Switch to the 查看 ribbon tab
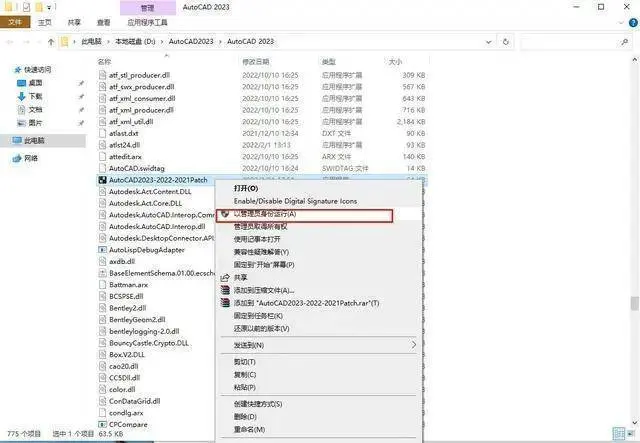The image size is (640, 443). click(103, 22)
